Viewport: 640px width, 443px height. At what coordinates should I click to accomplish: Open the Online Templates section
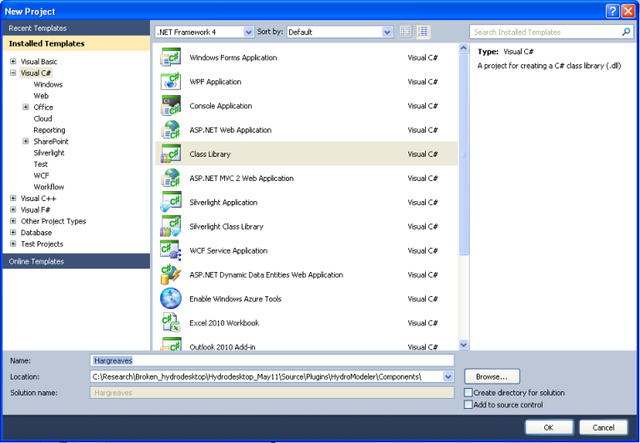tap(76, 261)
